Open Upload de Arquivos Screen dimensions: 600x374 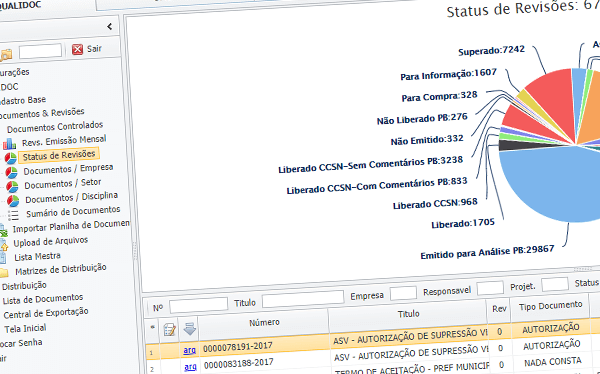(51, 242)
